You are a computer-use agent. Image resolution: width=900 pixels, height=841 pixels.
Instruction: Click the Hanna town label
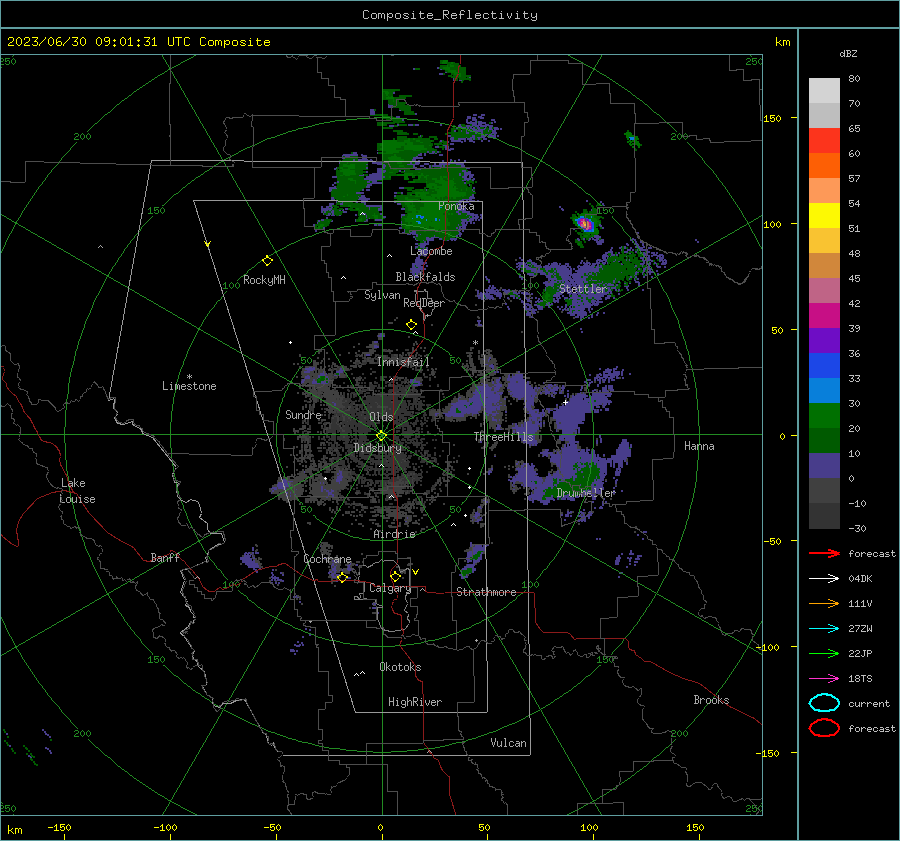(x=699, y=446)
